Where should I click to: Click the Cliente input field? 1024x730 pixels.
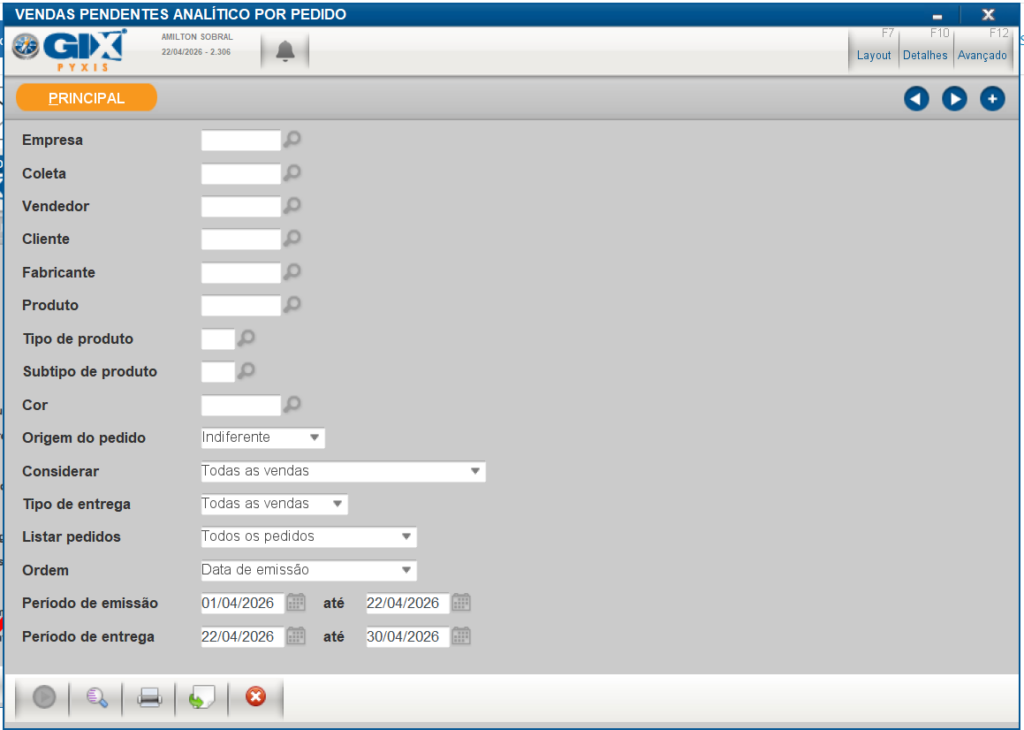[241, 239]
